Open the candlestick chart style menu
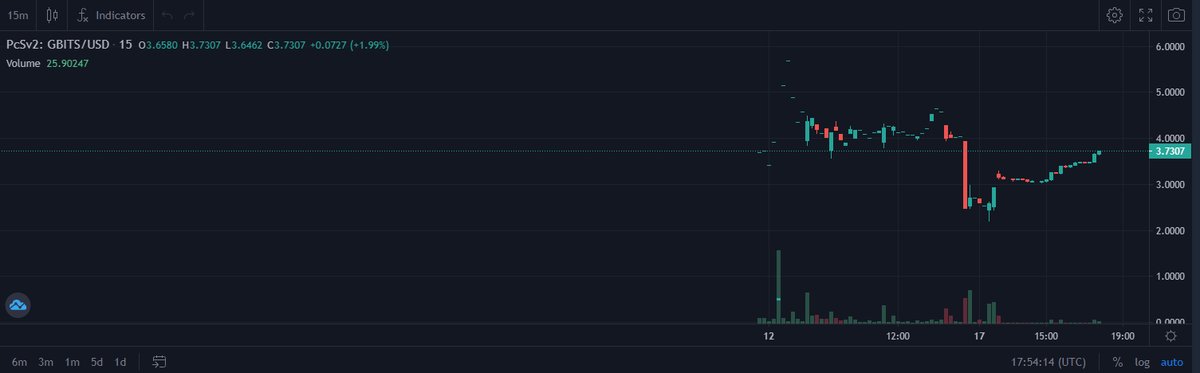The width and height of the screenshot is (1200, 373). coord(53,15)
